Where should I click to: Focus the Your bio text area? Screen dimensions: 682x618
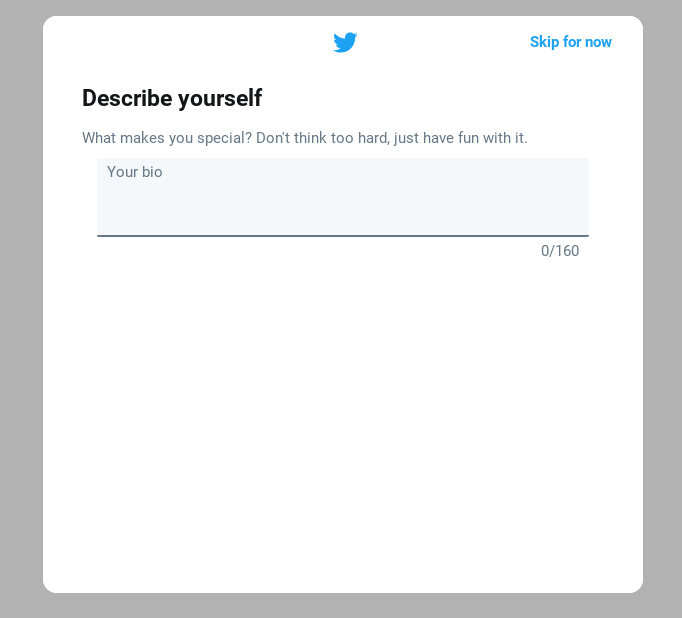[343, 197]
